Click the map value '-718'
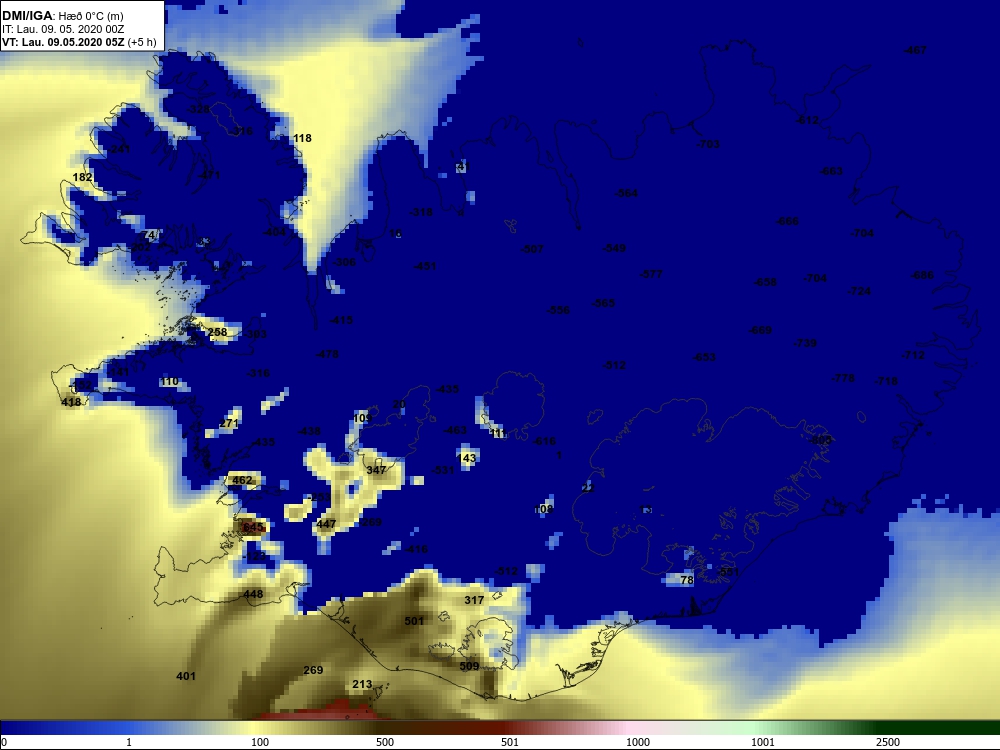 click(886, 381)
